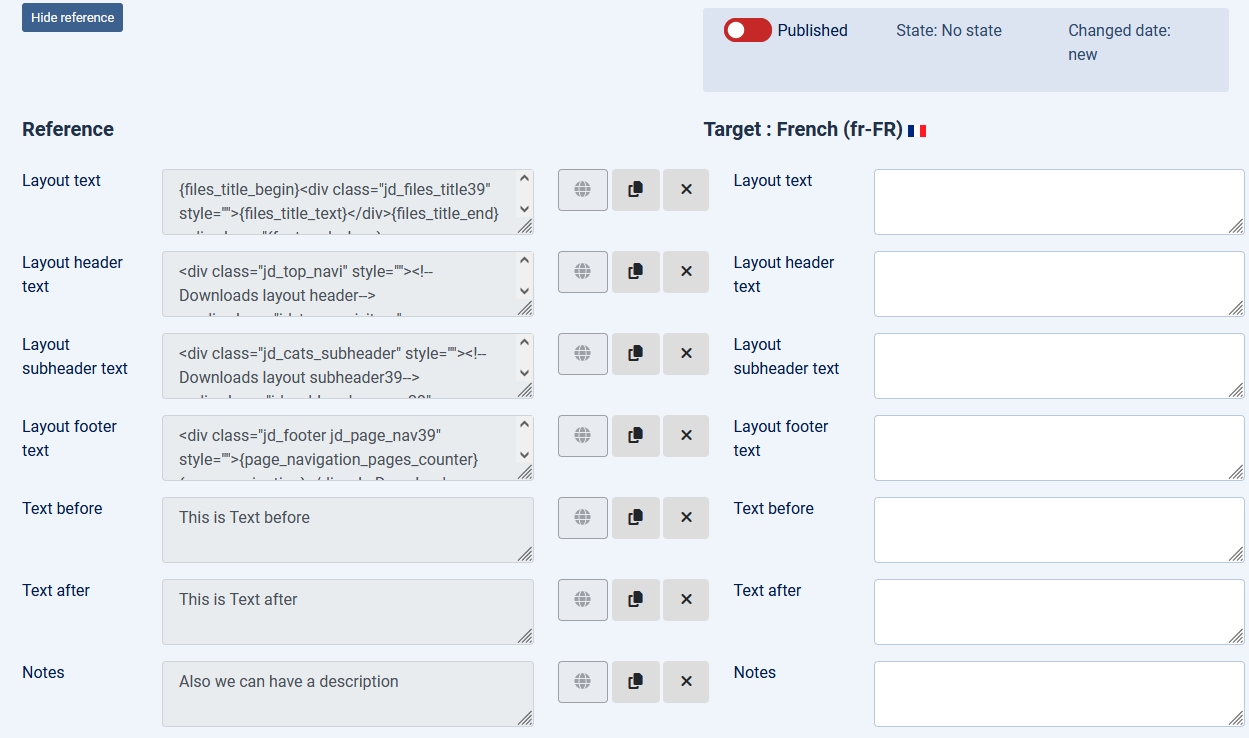1249x738 pixels.
Task: Click scroll-up arrow in reference Layout footer box
Action: click(x=525, y=425)
